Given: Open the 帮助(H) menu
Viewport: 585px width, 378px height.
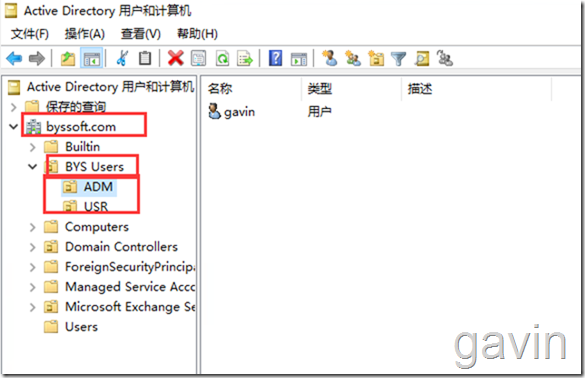Looking at the screenshot, I should click(197, 34).
